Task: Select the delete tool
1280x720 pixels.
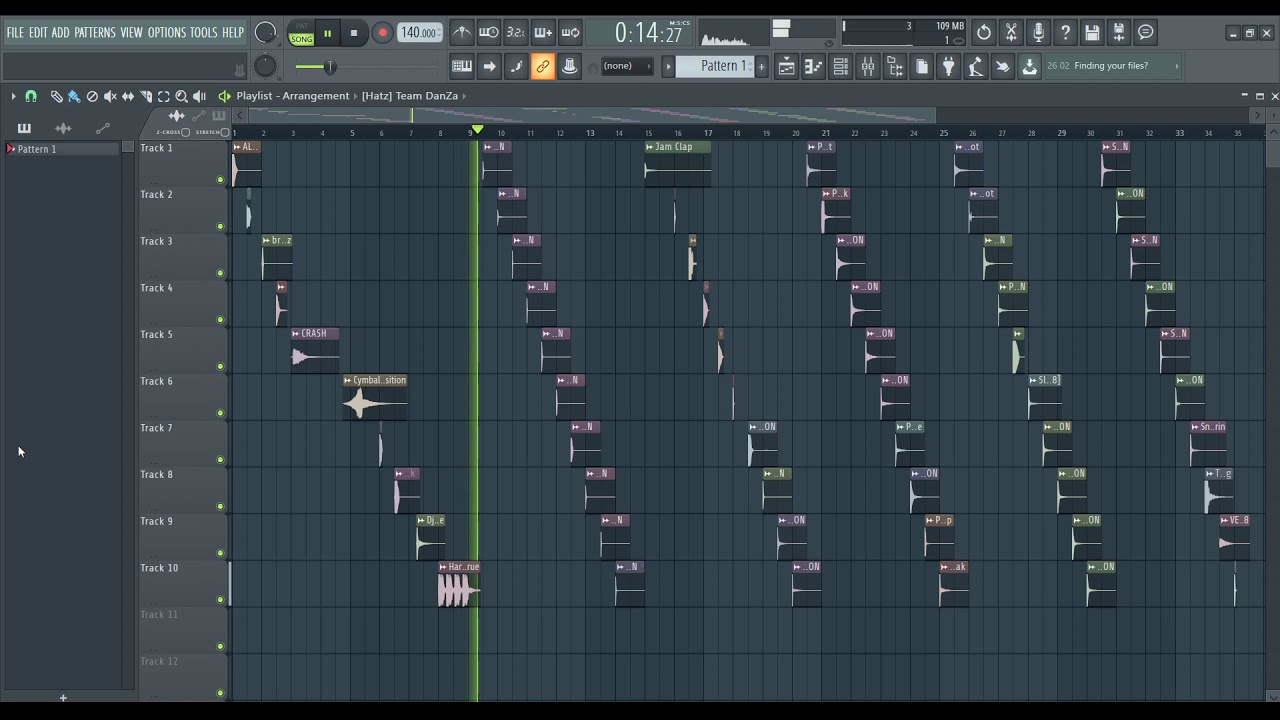Action: (x=92, y=96)
